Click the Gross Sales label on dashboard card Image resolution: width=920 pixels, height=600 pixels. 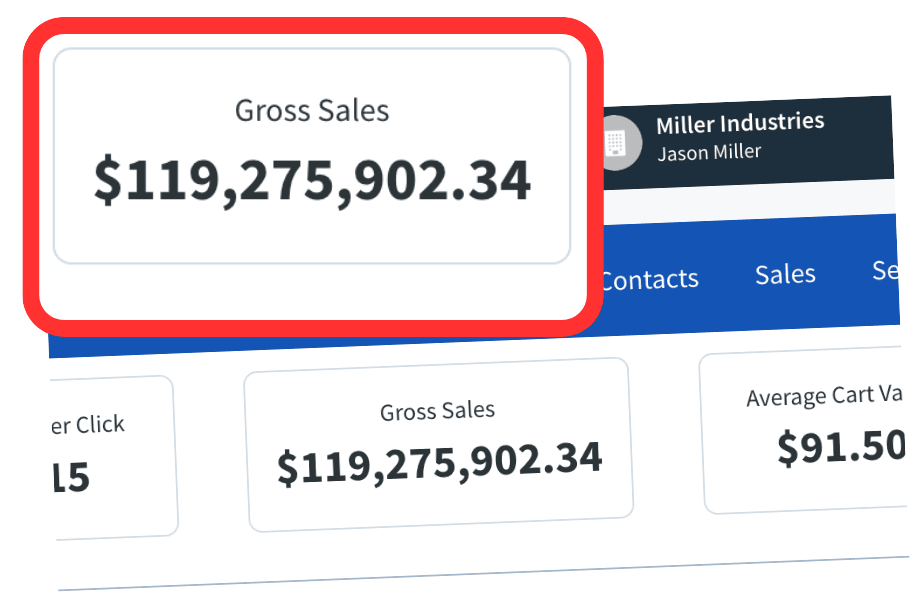point(437,411)
